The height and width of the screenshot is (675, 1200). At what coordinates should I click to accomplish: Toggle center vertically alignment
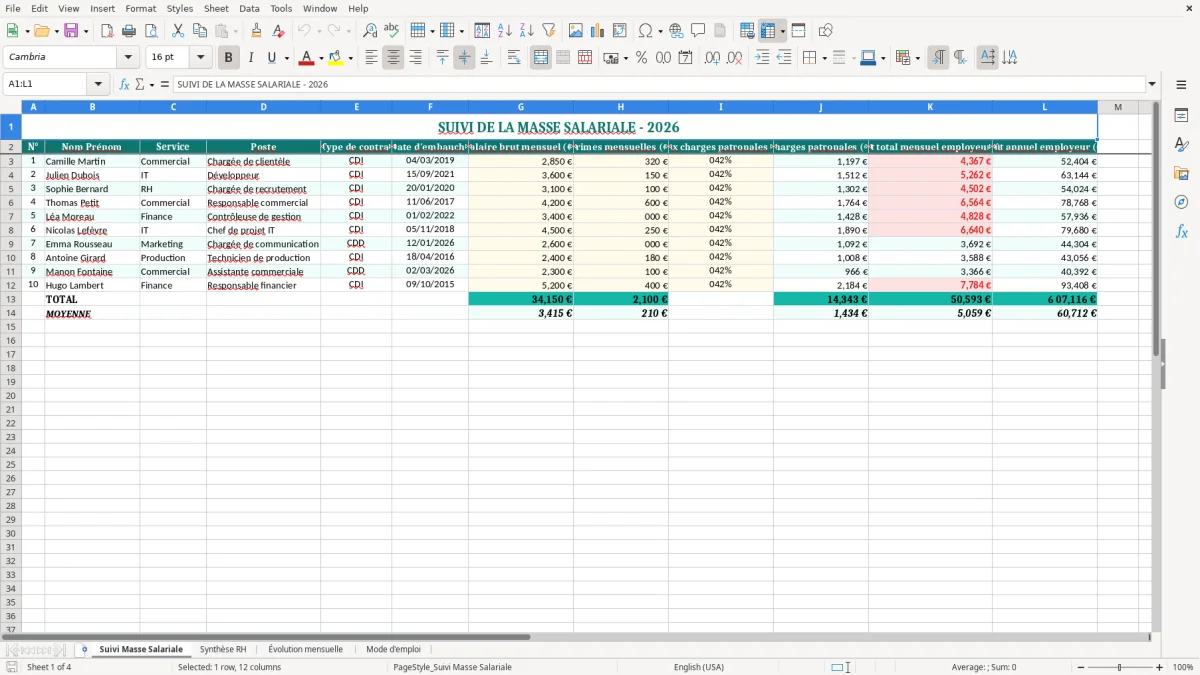click(464, 58)
